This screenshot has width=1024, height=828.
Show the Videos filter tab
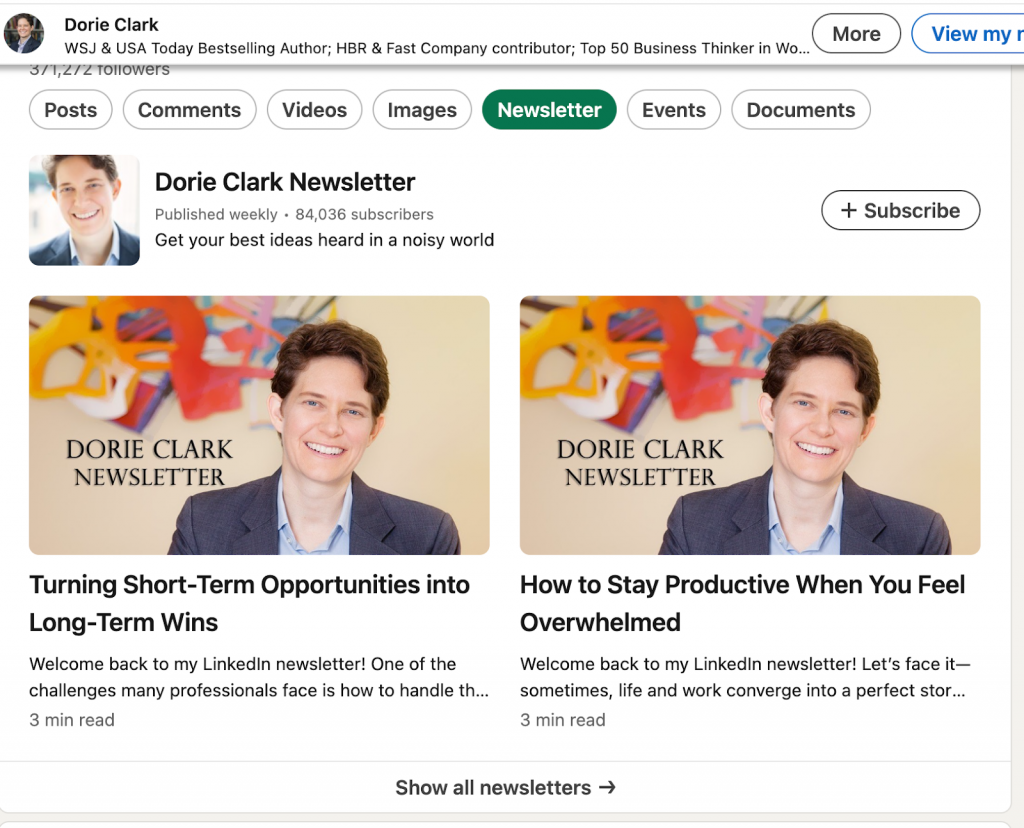tap(314, 110)
